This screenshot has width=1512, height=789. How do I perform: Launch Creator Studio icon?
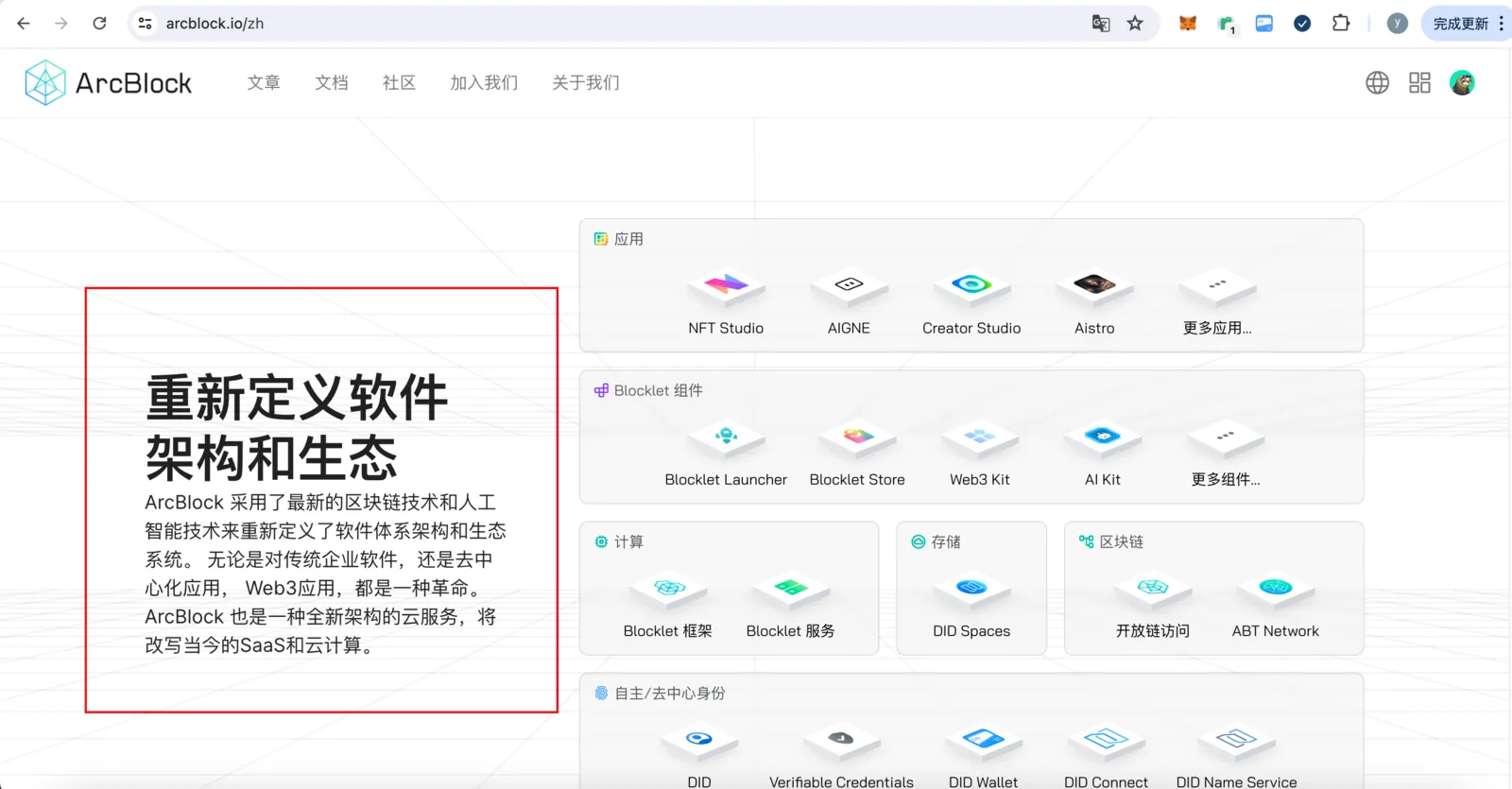coord(971,285)
